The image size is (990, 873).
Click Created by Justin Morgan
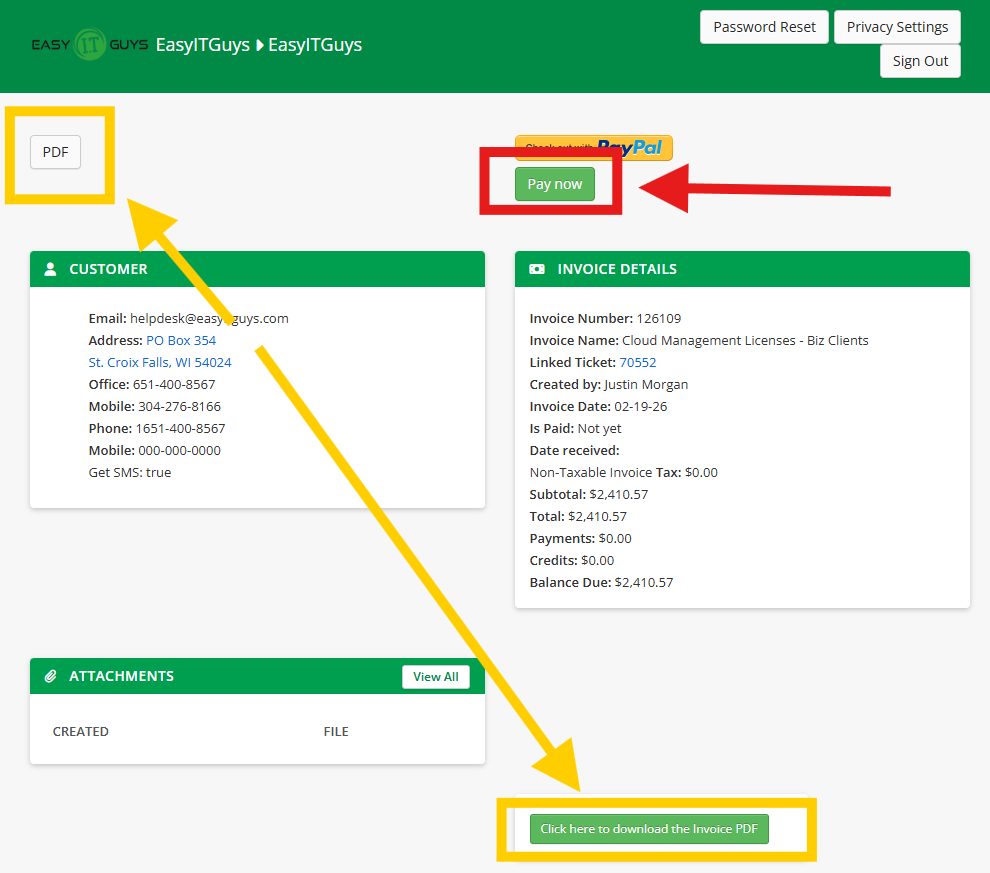(609, 384)
